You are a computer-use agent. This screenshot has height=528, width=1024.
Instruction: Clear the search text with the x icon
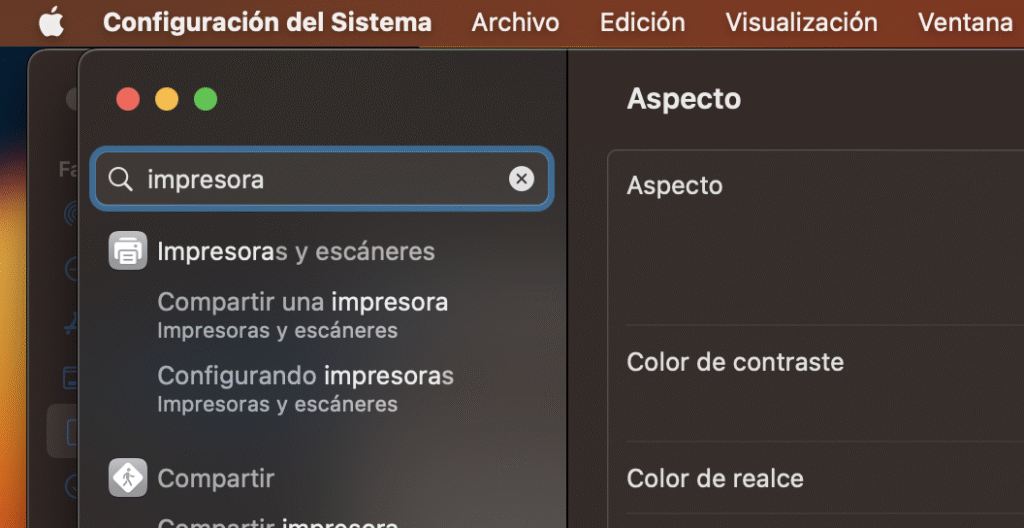(521, 179)
